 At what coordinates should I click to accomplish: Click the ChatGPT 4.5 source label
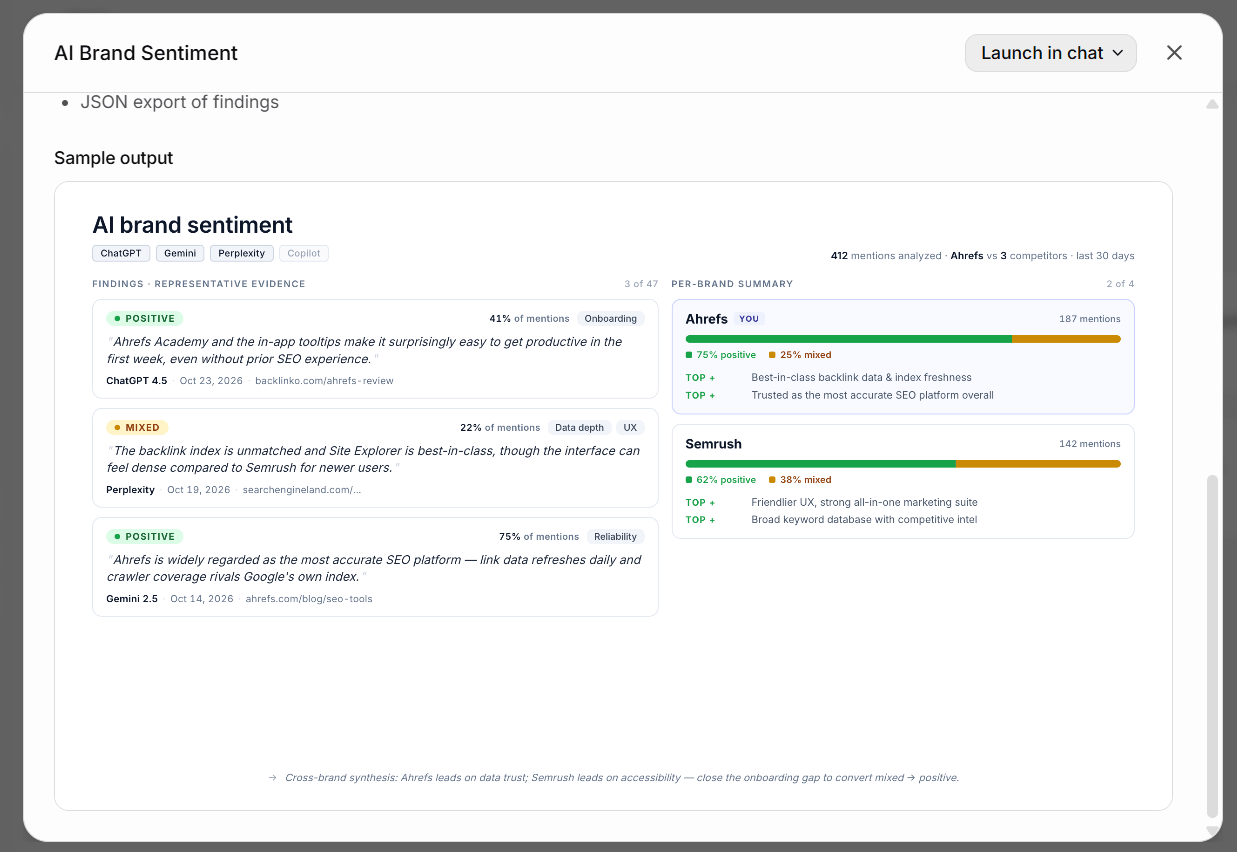point(137,381)
